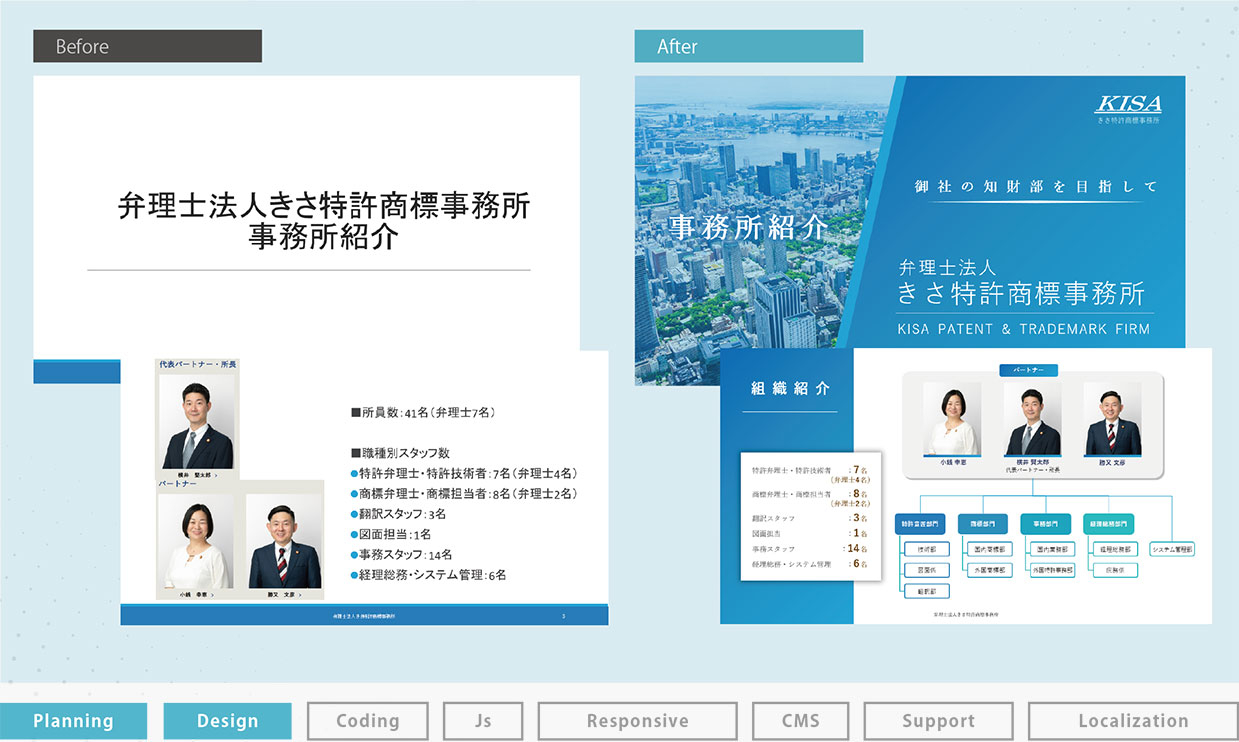
Task: Select the Design tag
Action: (227, 721)
